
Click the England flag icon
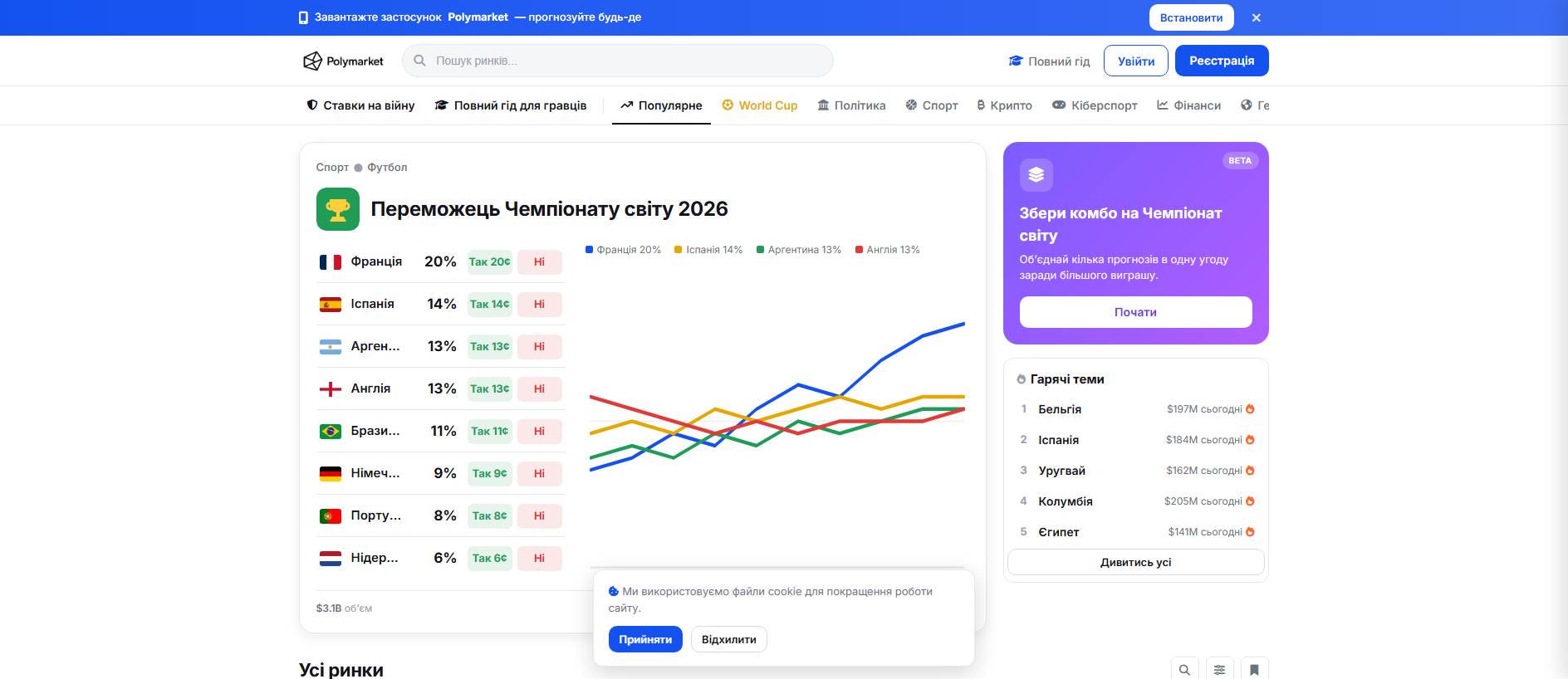331,389
